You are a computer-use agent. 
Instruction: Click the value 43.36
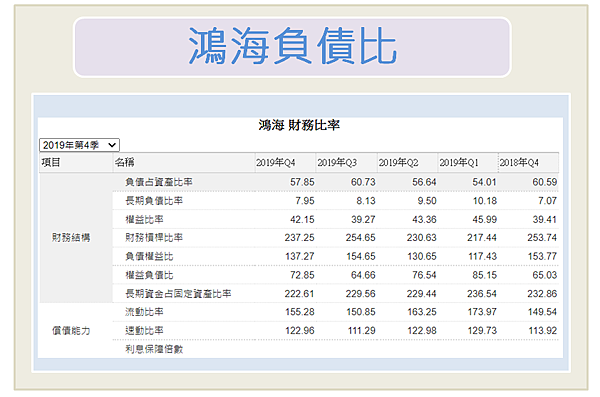tap(424, 220)
